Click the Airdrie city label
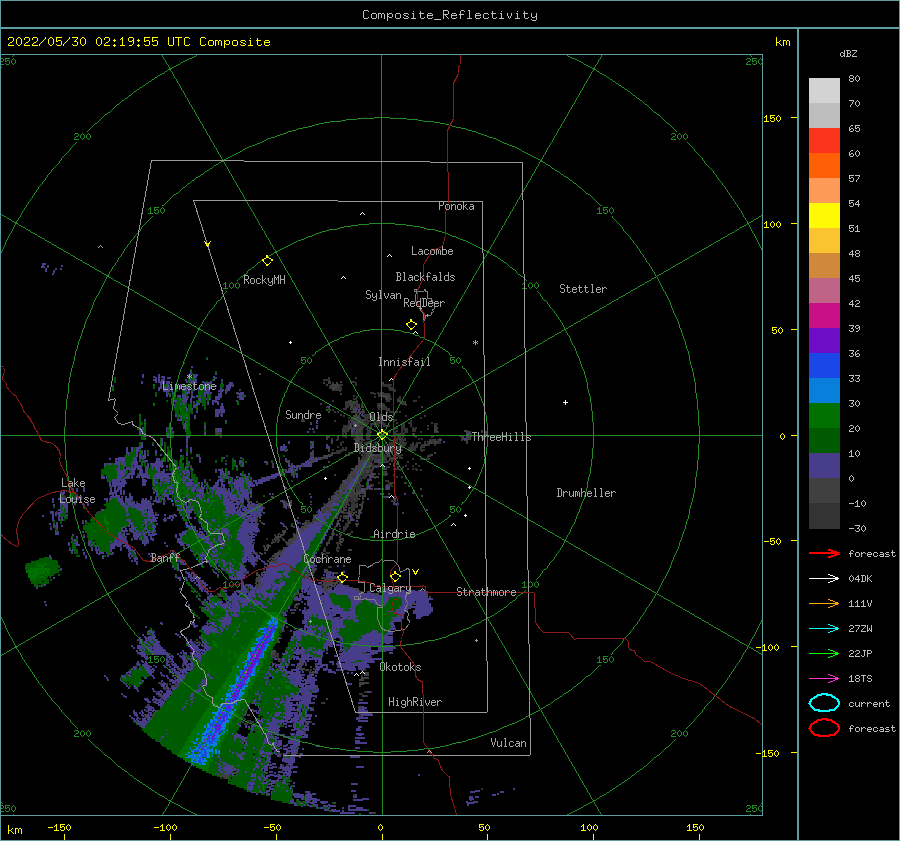The width and height of the screenshot is (900, 841). 394,534
